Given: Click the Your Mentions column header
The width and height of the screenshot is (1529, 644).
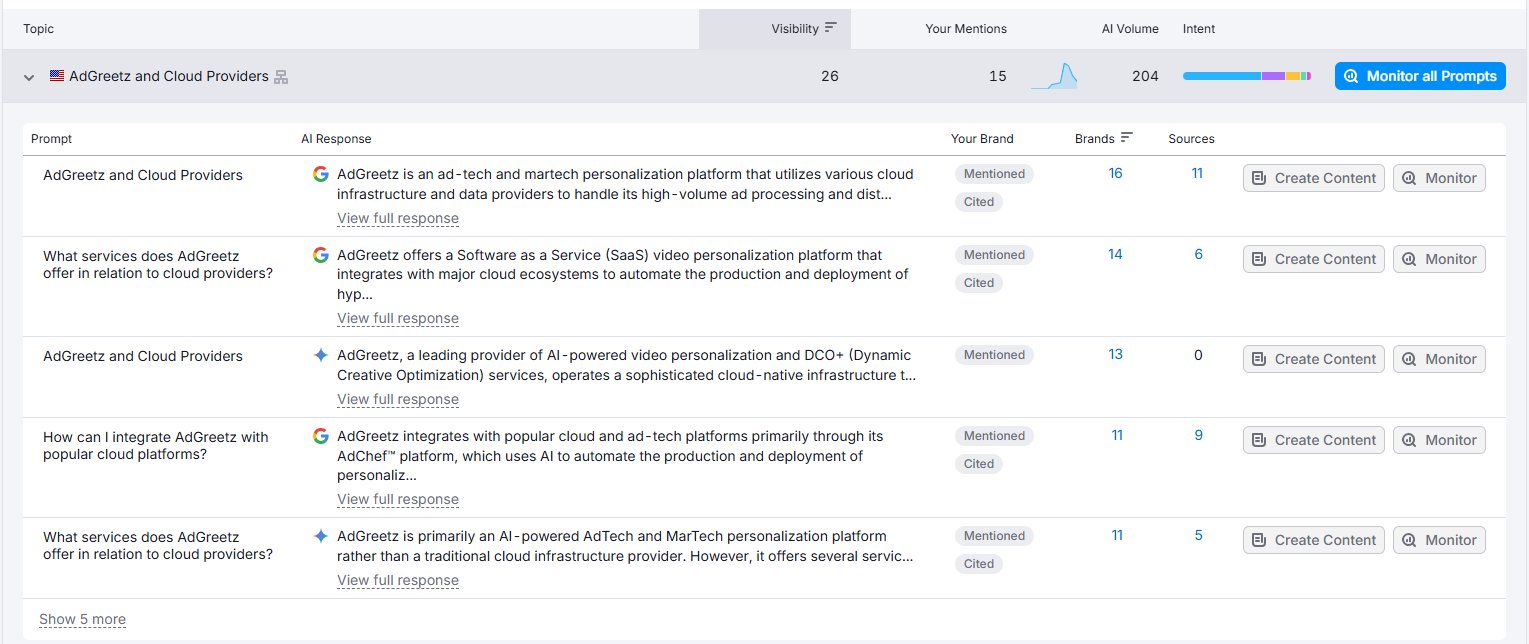Looking at the screenshot, I should [965, 29].
